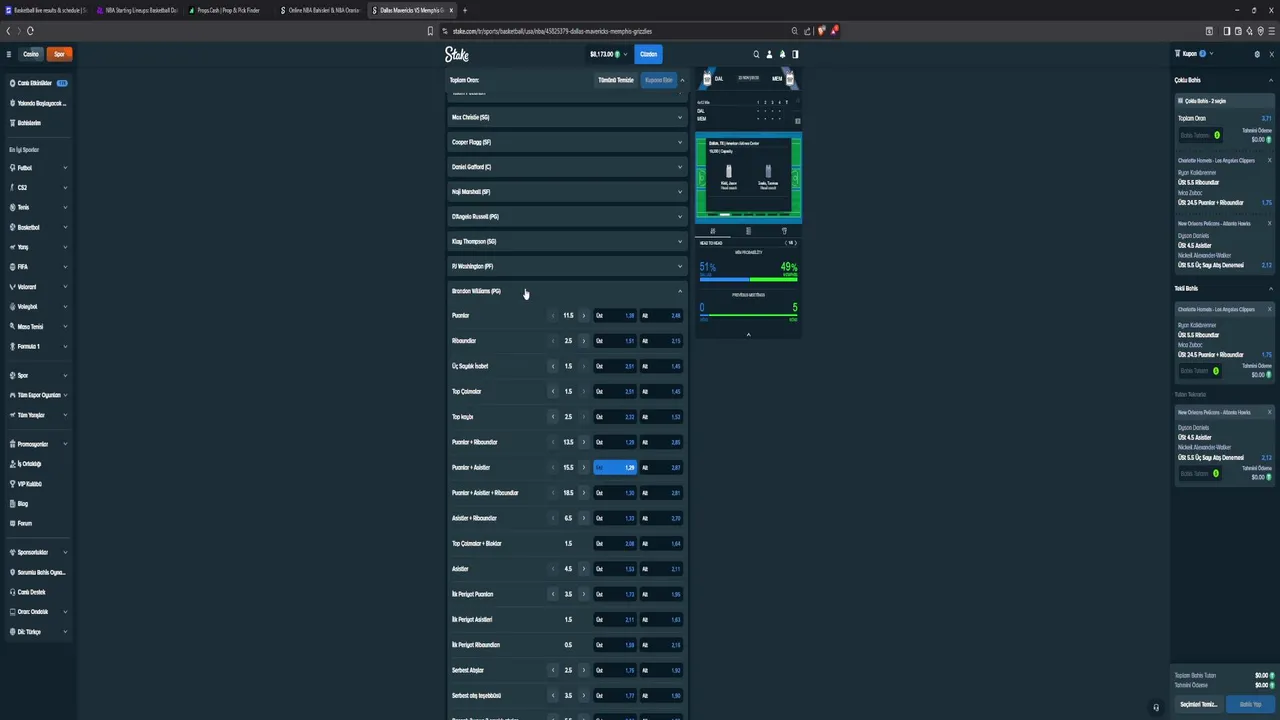Viewport: 1280px width, 720px height.
Task: Open the notifications bell icon
Action: (782, 54)
